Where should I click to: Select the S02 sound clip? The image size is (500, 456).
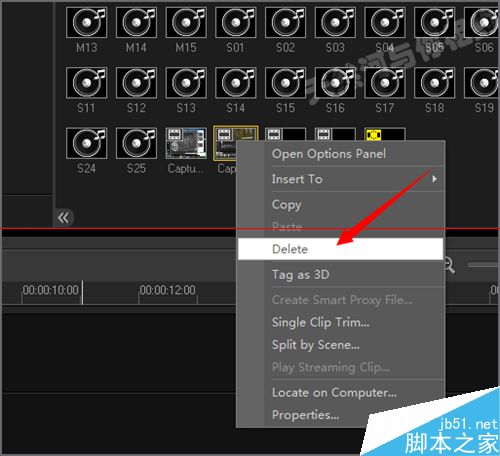[285, 22]
